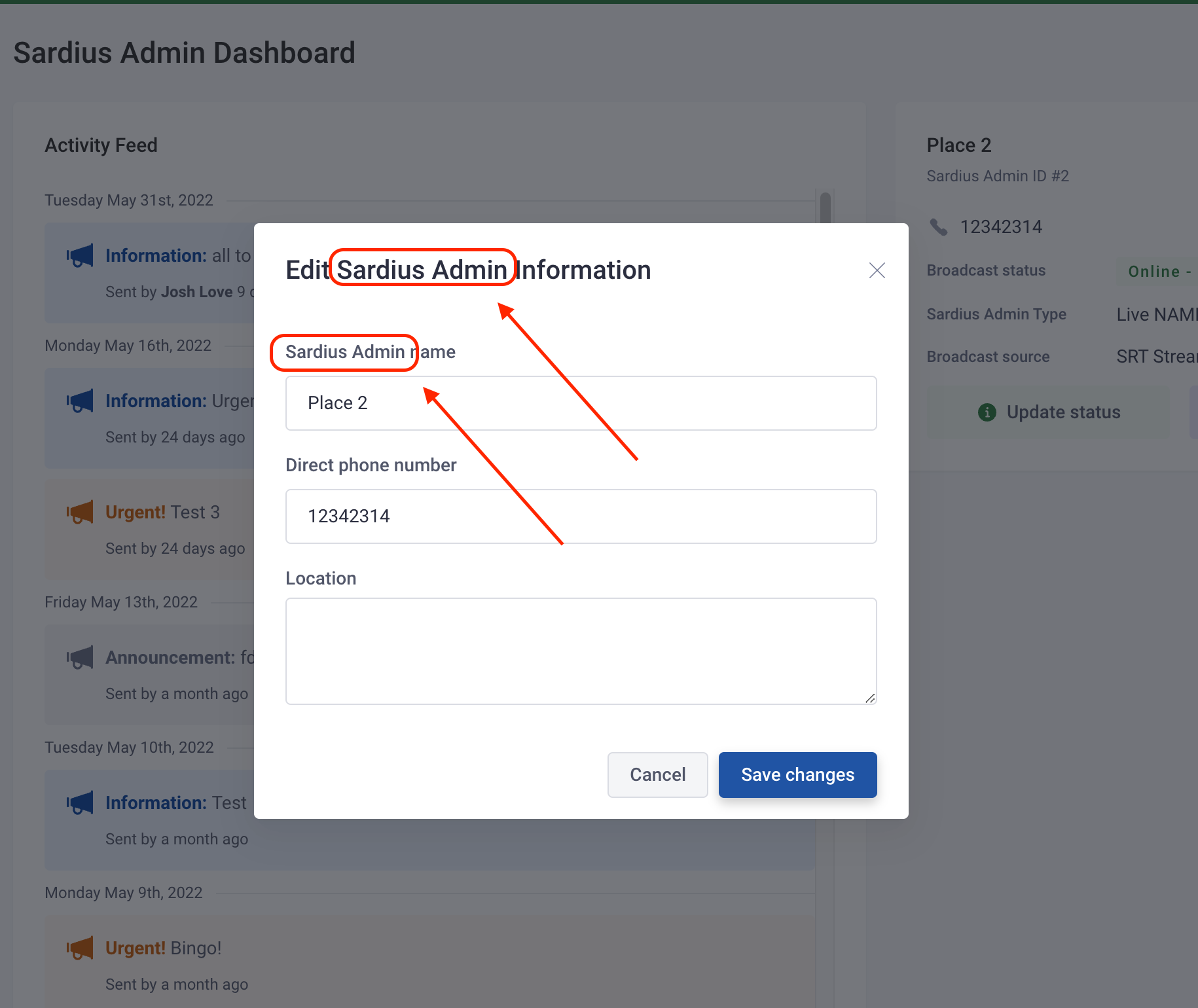Click the Activity Feed scrollbar thumb
The width and height of the screenshot is (1198, 1008).
(826, 208)
